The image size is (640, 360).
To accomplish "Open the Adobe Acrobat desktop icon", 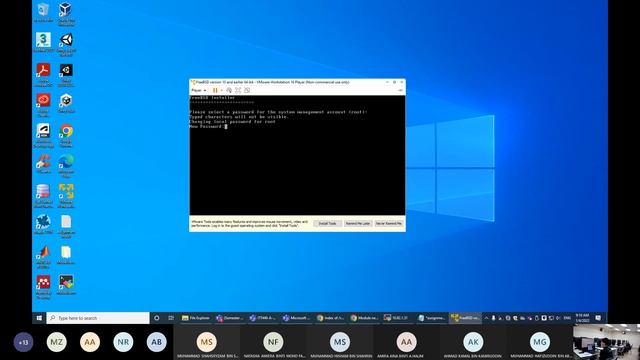I will click(x=43, y=74).
